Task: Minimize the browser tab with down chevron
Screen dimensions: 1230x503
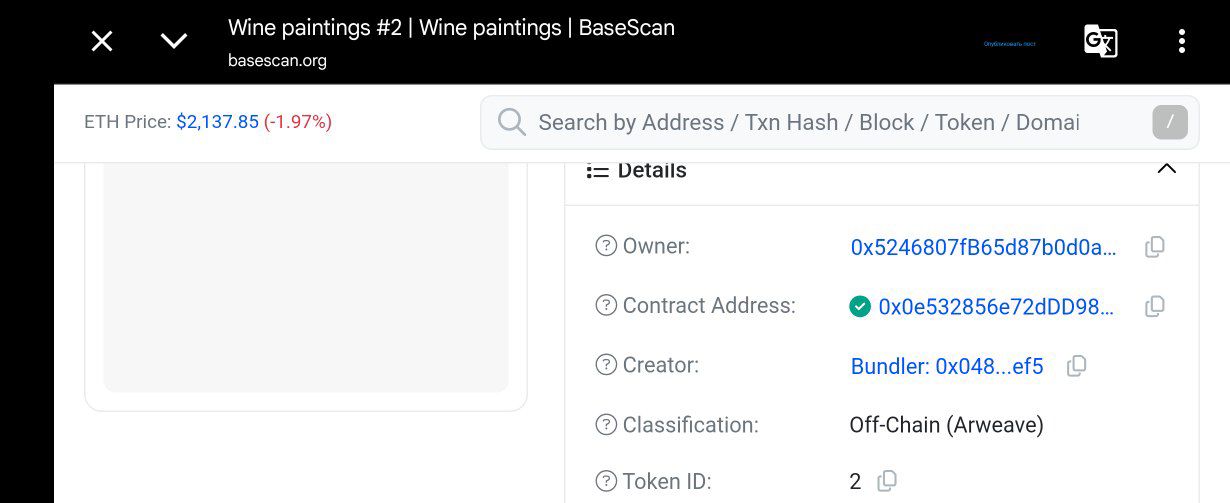Action: (174, 41)
